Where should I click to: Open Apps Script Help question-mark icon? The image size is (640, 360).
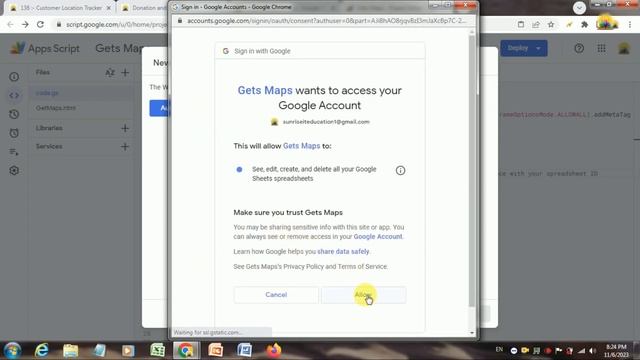point(579,48)
